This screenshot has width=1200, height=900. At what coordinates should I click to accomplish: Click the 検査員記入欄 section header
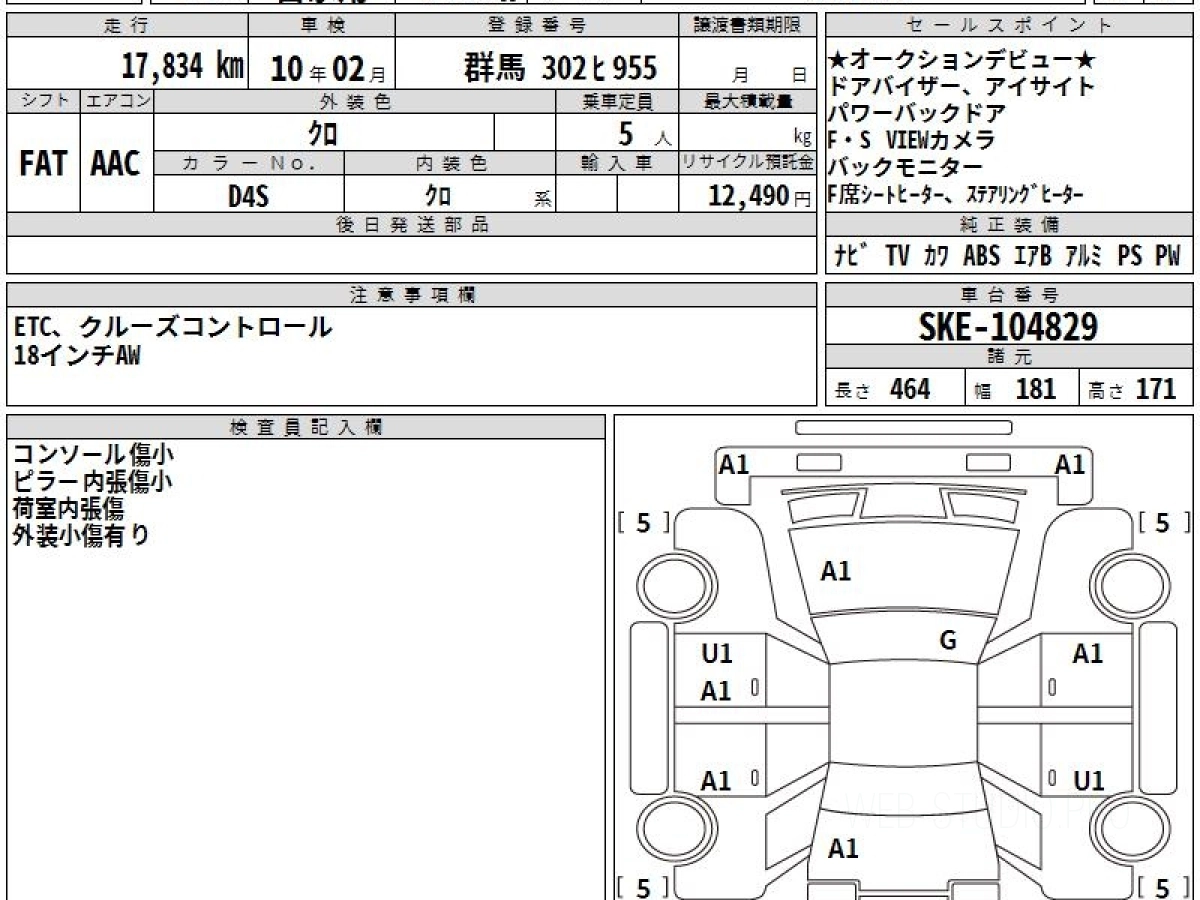pos(305,427)
